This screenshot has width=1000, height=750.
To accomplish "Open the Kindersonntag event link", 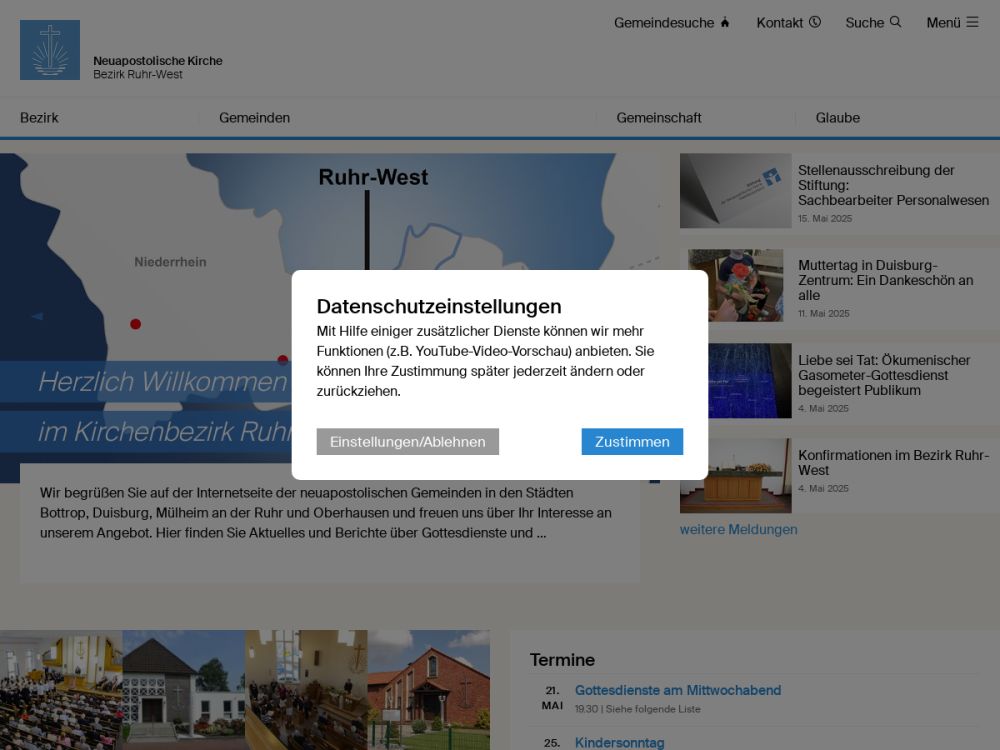I will tap(619, 742).
